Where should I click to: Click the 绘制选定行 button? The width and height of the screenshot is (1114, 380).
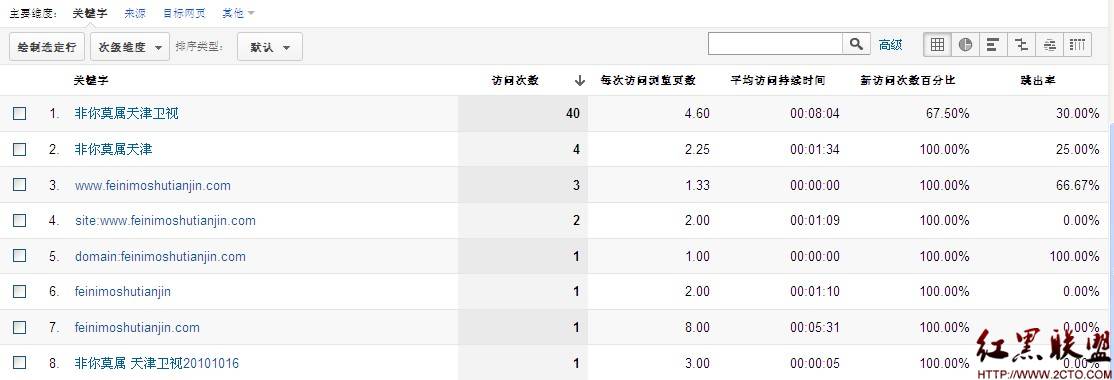coord(47,47)
